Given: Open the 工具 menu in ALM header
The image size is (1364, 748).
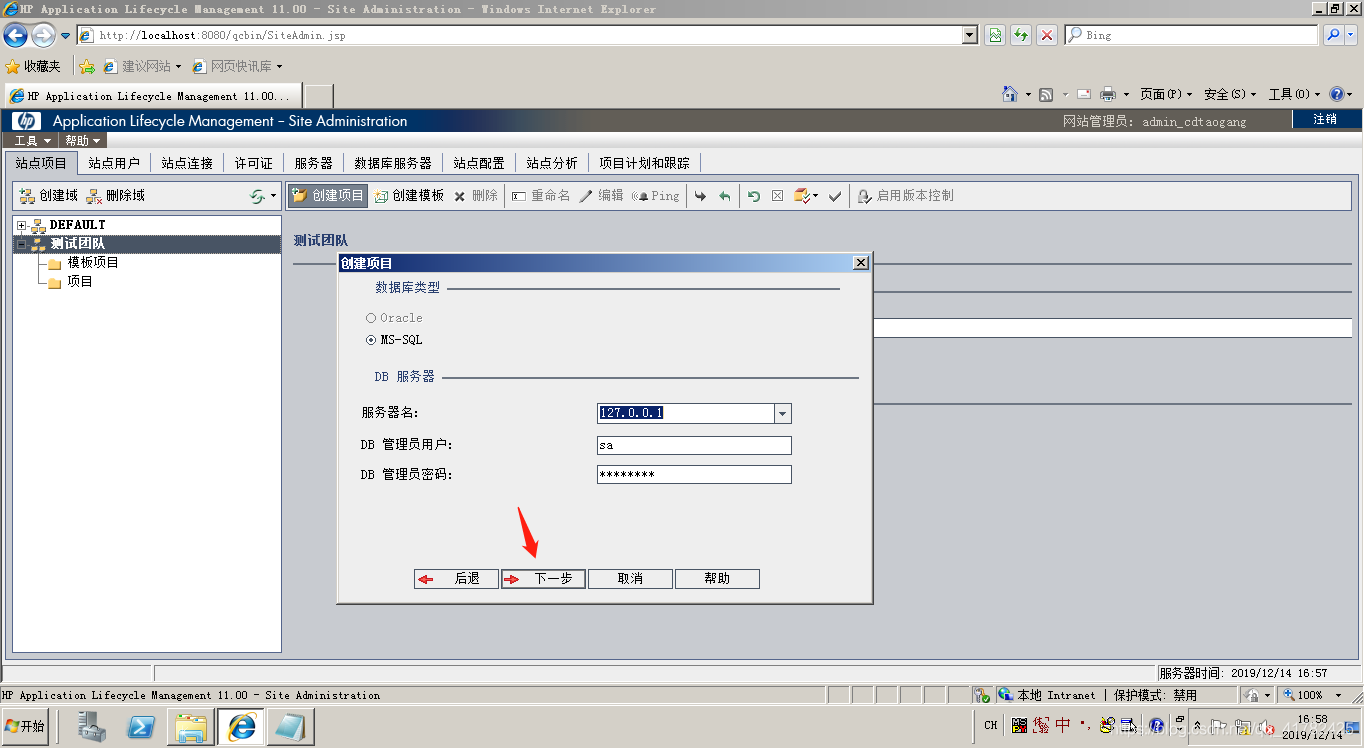Looking at the screenshot, I should coord(32,141).
